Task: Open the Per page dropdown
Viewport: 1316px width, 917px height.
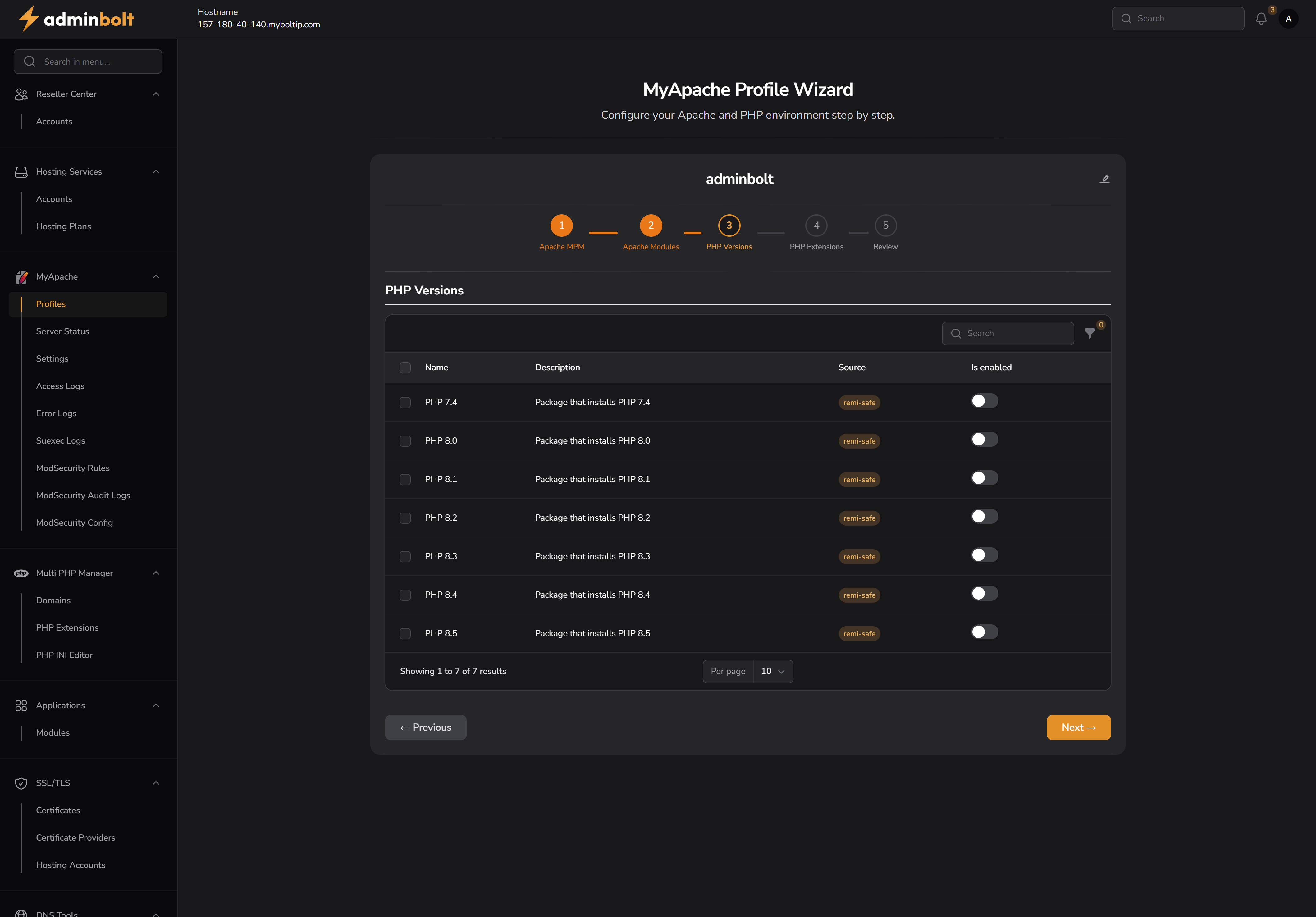Action: pyautogui.click(x=773, y=671)
